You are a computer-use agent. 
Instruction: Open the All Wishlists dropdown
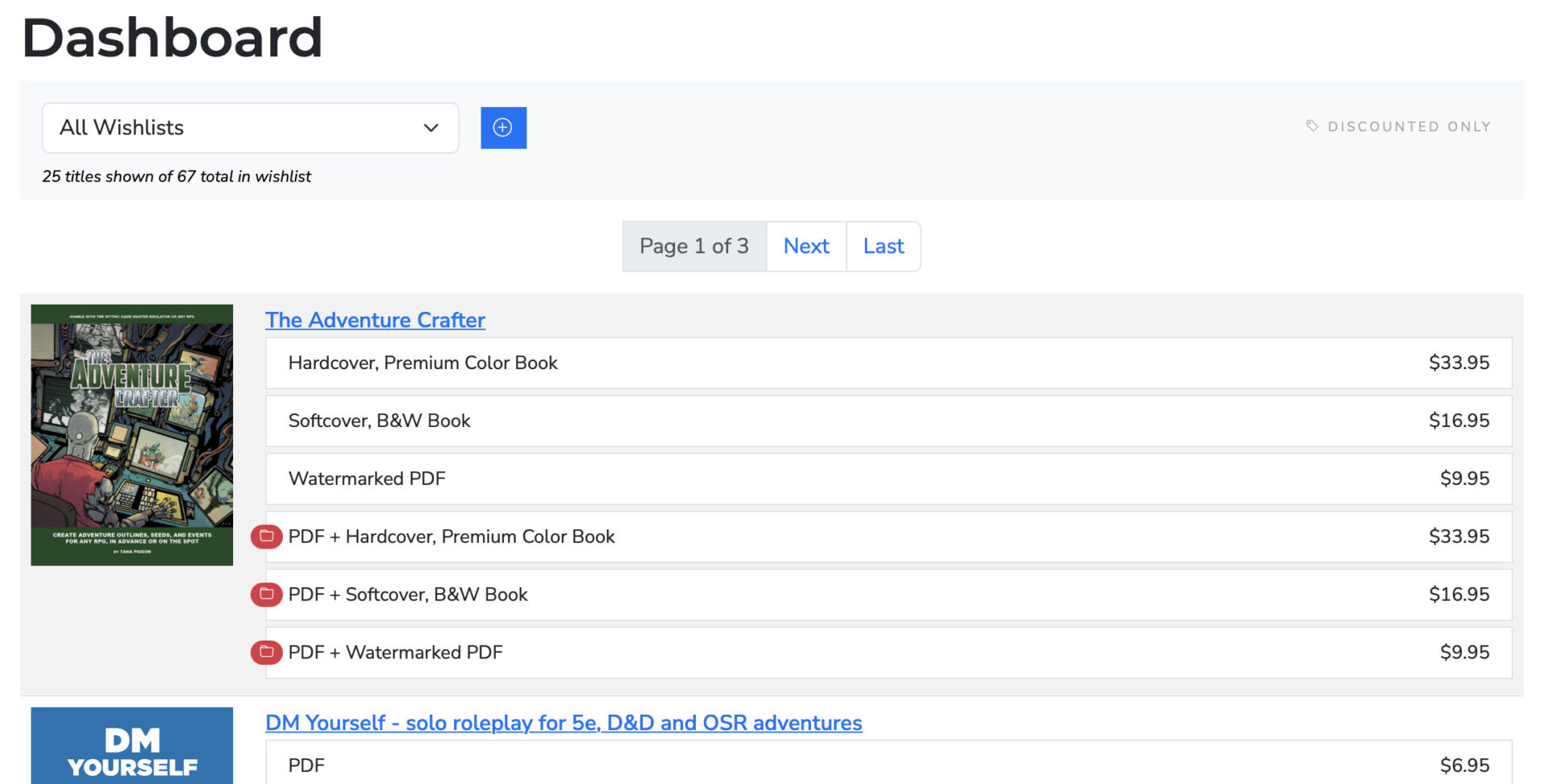coord(250,127)
